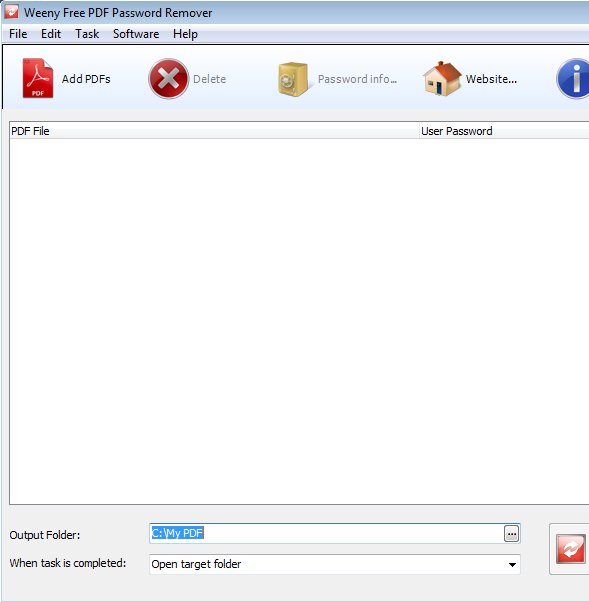Screen dimensions: 589x602
Task: Click the Website... toolbar label
Action: tap(491, 79)
